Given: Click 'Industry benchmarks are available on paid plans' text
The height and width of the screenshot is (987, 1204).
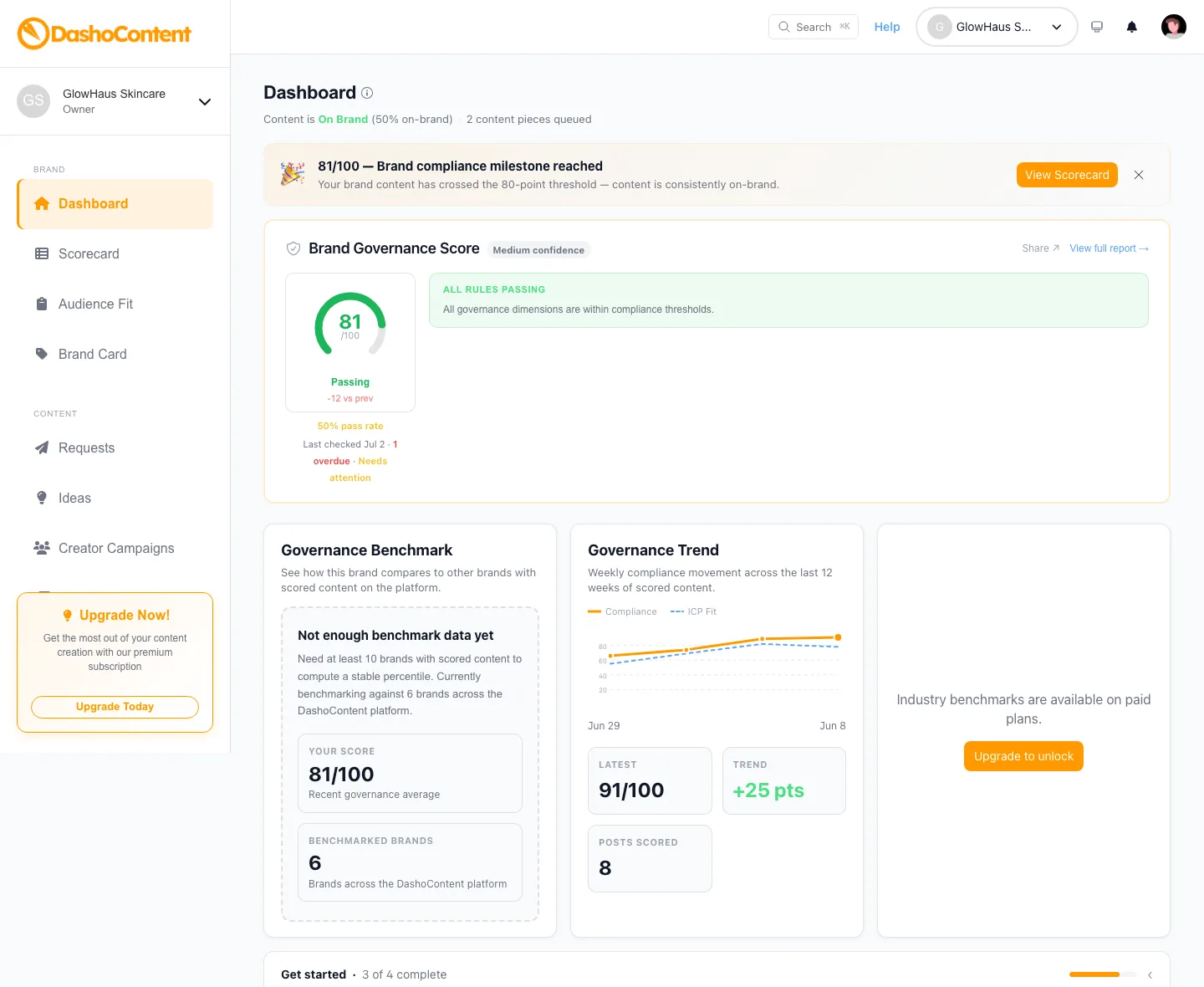Looking at the screenshot, I should 1023,708.
